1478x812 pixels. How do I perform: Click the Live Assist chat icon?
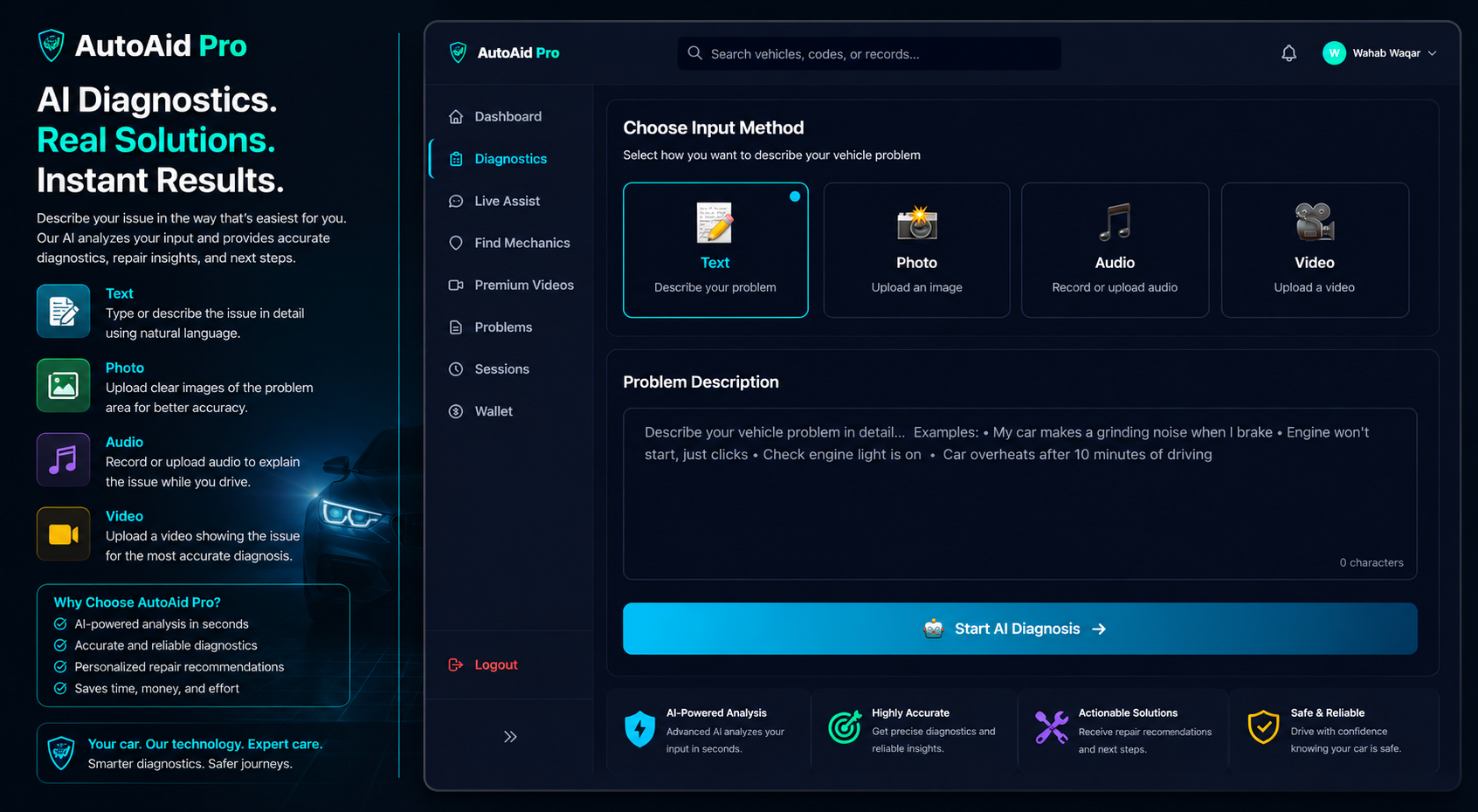coord(456,201)
